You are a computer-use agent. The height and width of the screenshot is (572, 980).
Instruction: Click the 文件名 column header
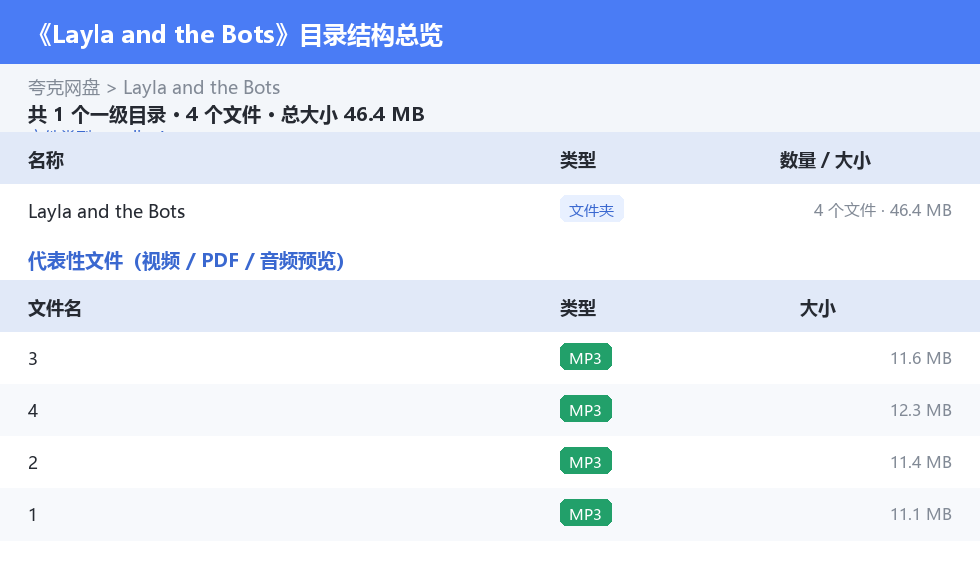54,308
